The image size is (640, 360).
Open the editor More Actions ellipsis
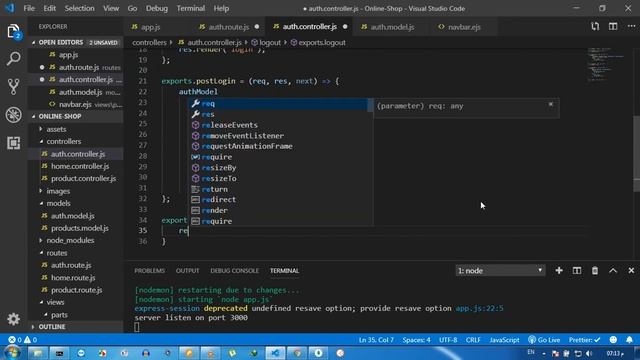point(631,27)
